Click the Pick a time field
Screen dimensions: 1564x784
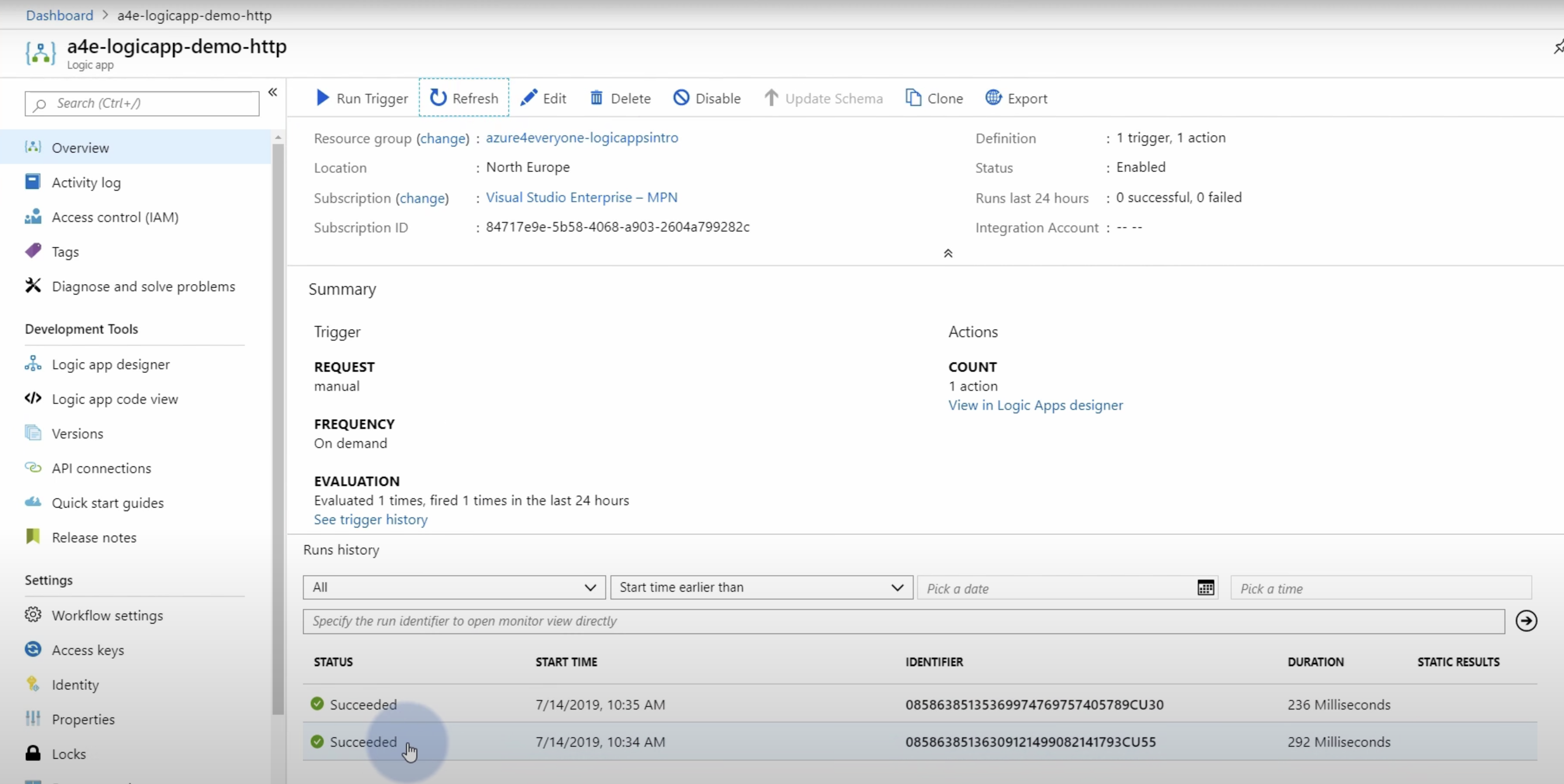pyautogui.click(x=1381, y=588)
